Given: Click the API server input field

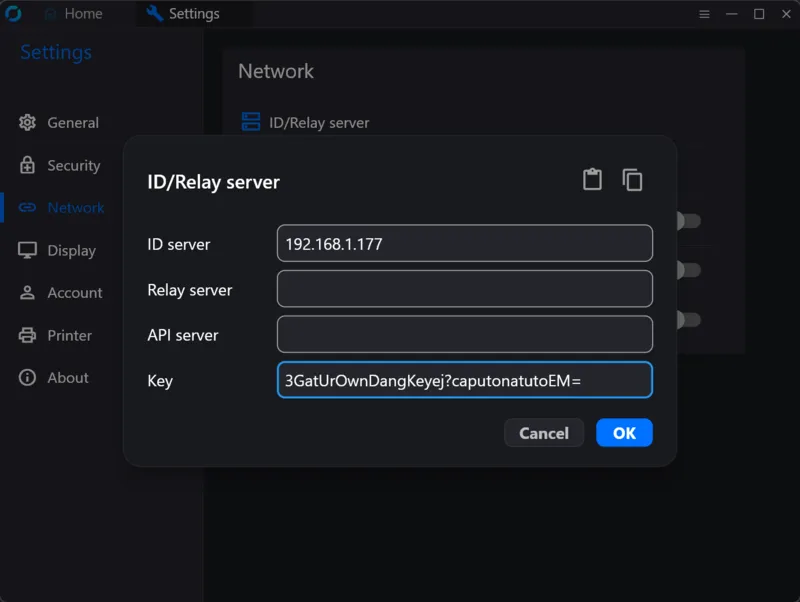Looking at the screenshot, I should tap(465, 334).
